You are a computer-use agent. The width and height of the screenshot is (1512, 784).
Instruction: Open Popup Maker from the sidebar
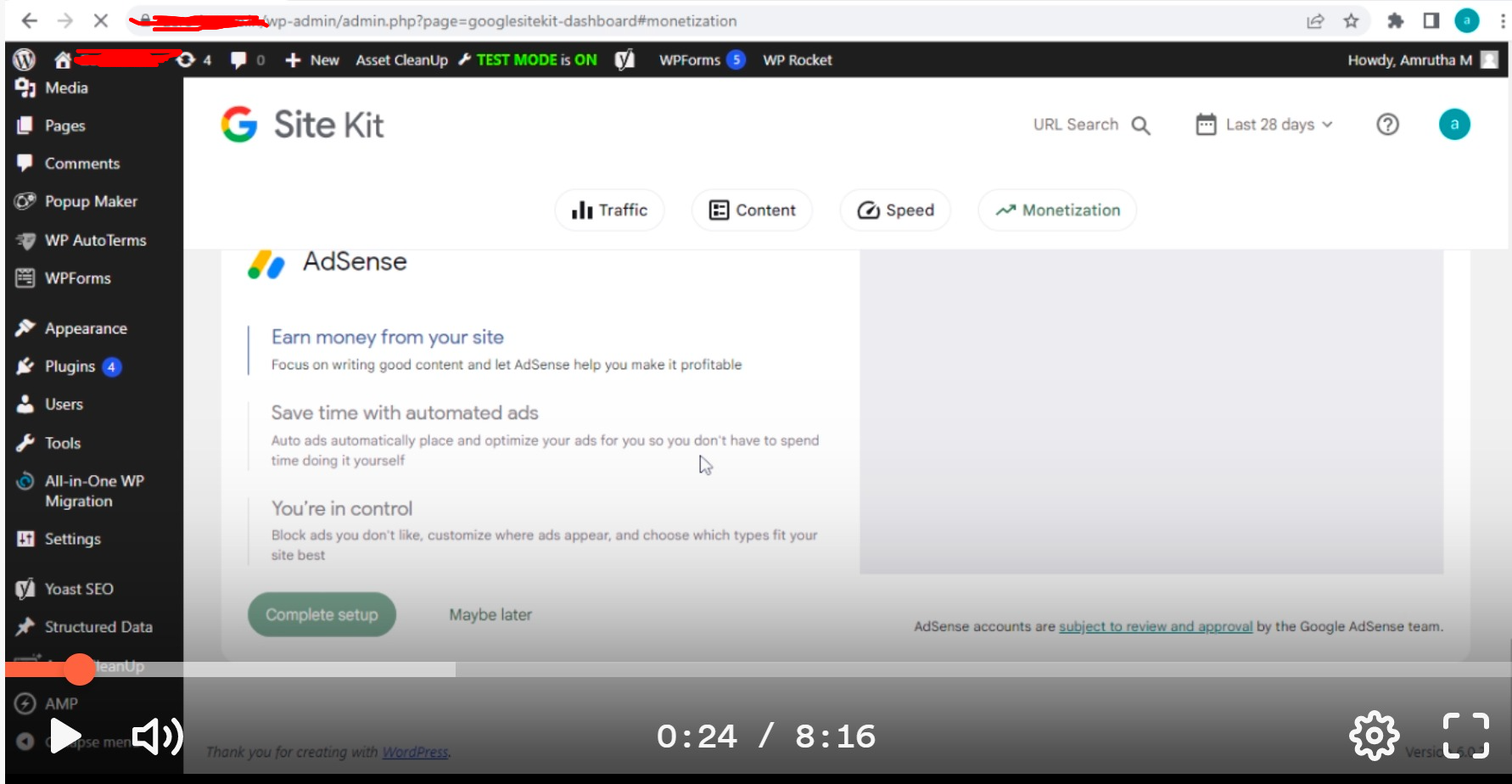25,201
